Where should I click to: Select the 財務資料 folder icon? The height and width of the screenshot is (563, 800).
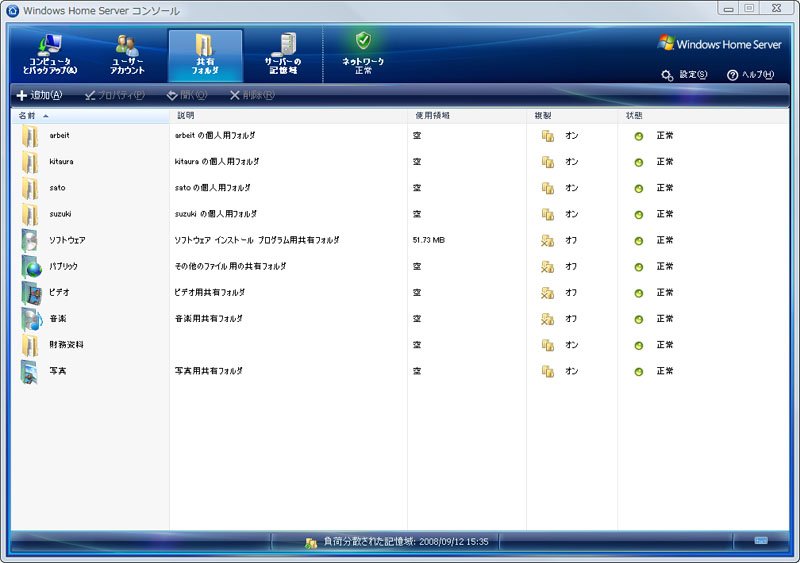point(30,346)
